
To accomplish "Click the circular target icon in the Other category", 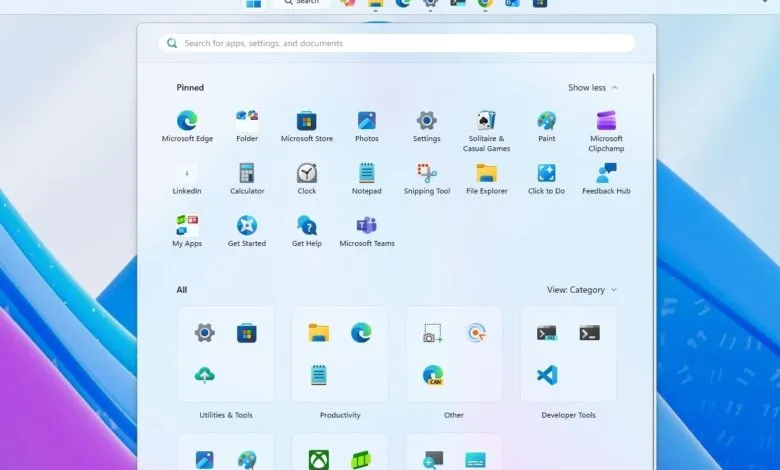I will pyautogui.click(x=476, y=333).
